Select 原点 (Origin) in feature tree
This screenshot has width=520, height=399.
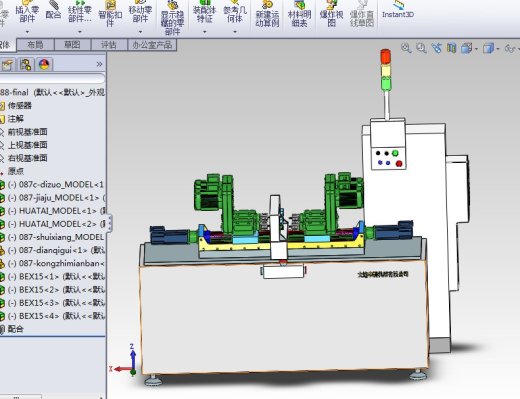(x=16, y=171)
